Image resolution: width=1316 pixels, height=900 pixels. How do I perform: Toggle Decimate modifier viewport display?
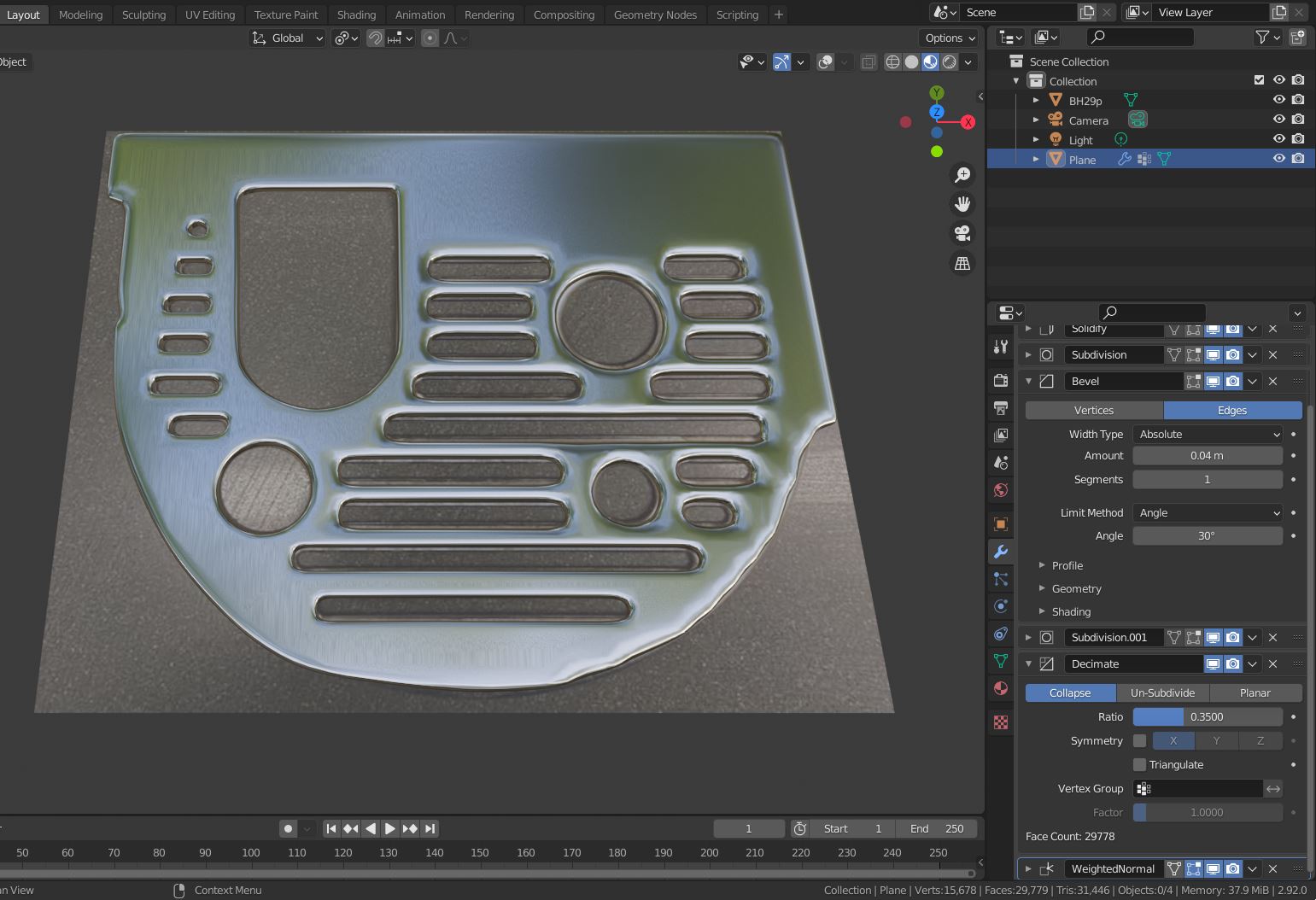coord(1213,663)
